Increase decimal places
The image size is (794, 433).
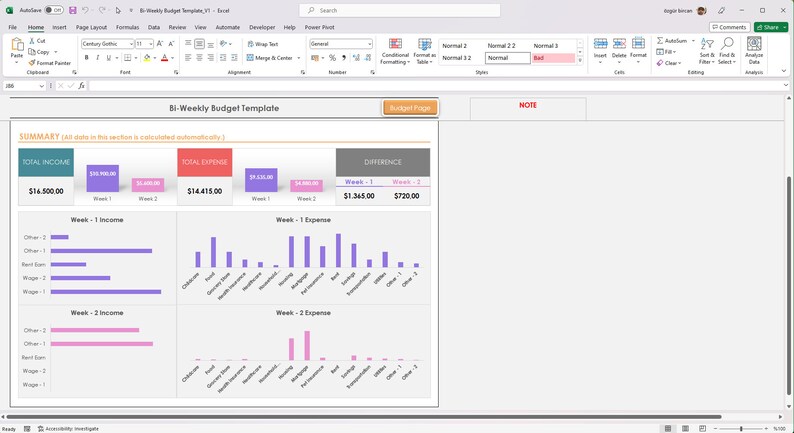(356, 58)
